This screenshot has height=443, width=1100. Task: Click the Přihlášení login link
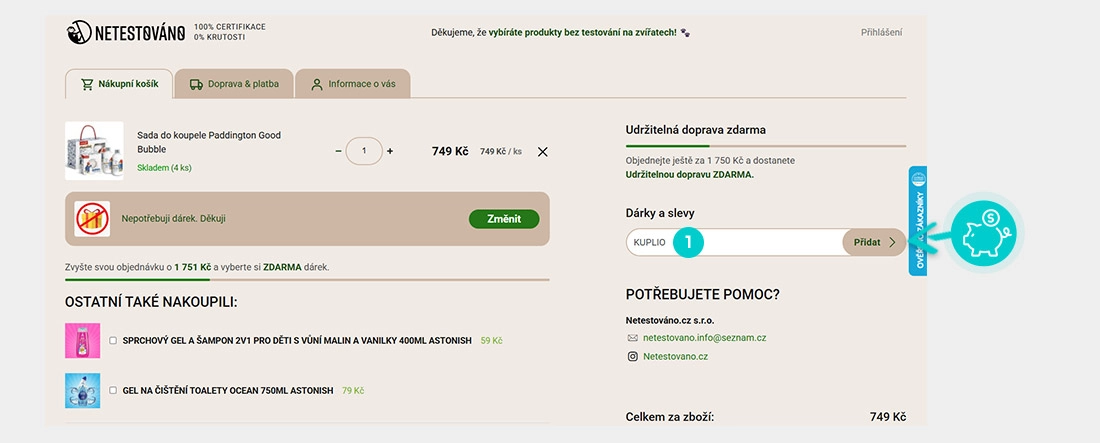882,32
